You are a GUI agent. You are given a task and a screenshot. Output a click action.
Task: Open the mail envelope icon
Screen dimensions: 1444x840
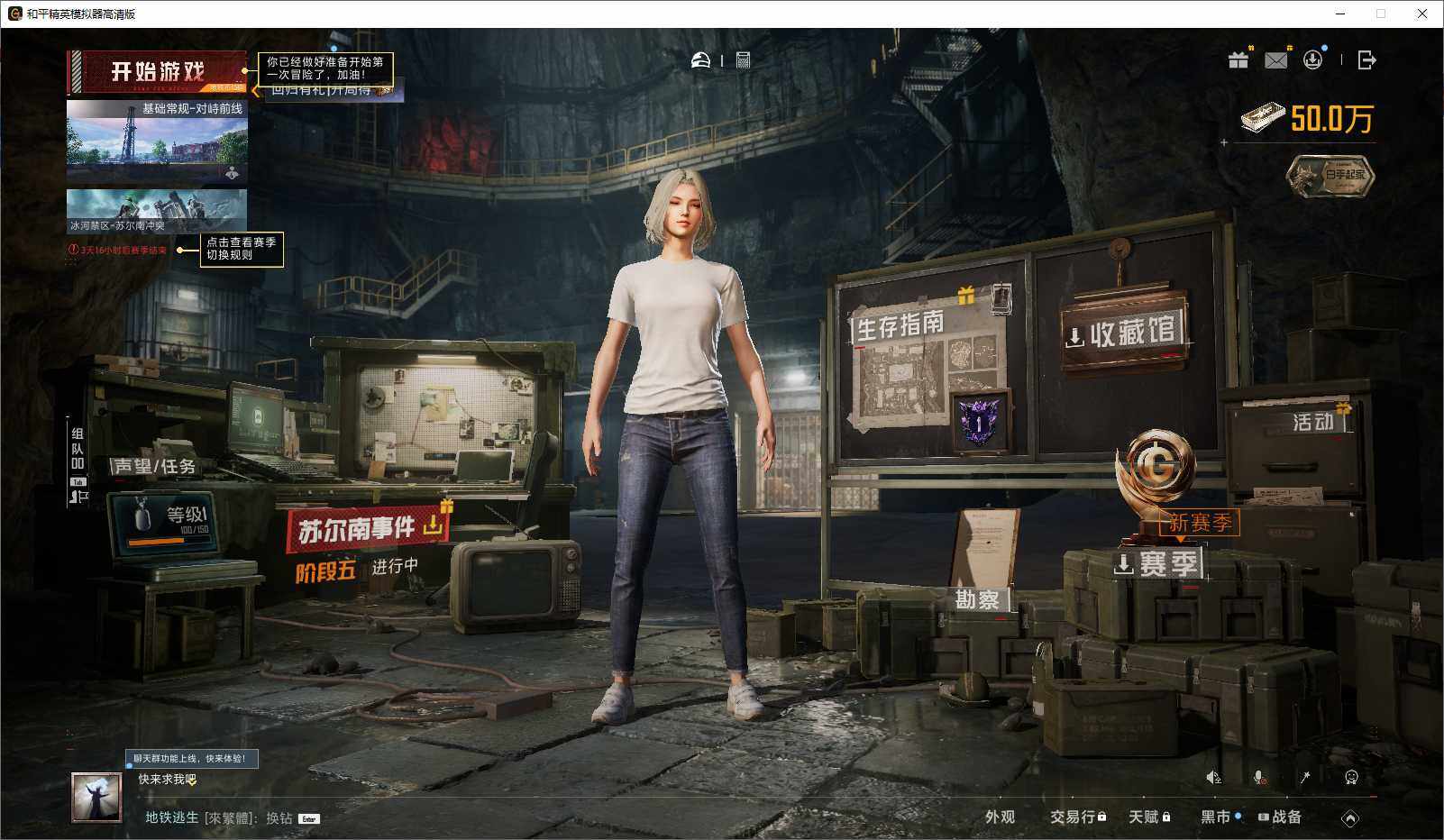(x=1276, y=59)
